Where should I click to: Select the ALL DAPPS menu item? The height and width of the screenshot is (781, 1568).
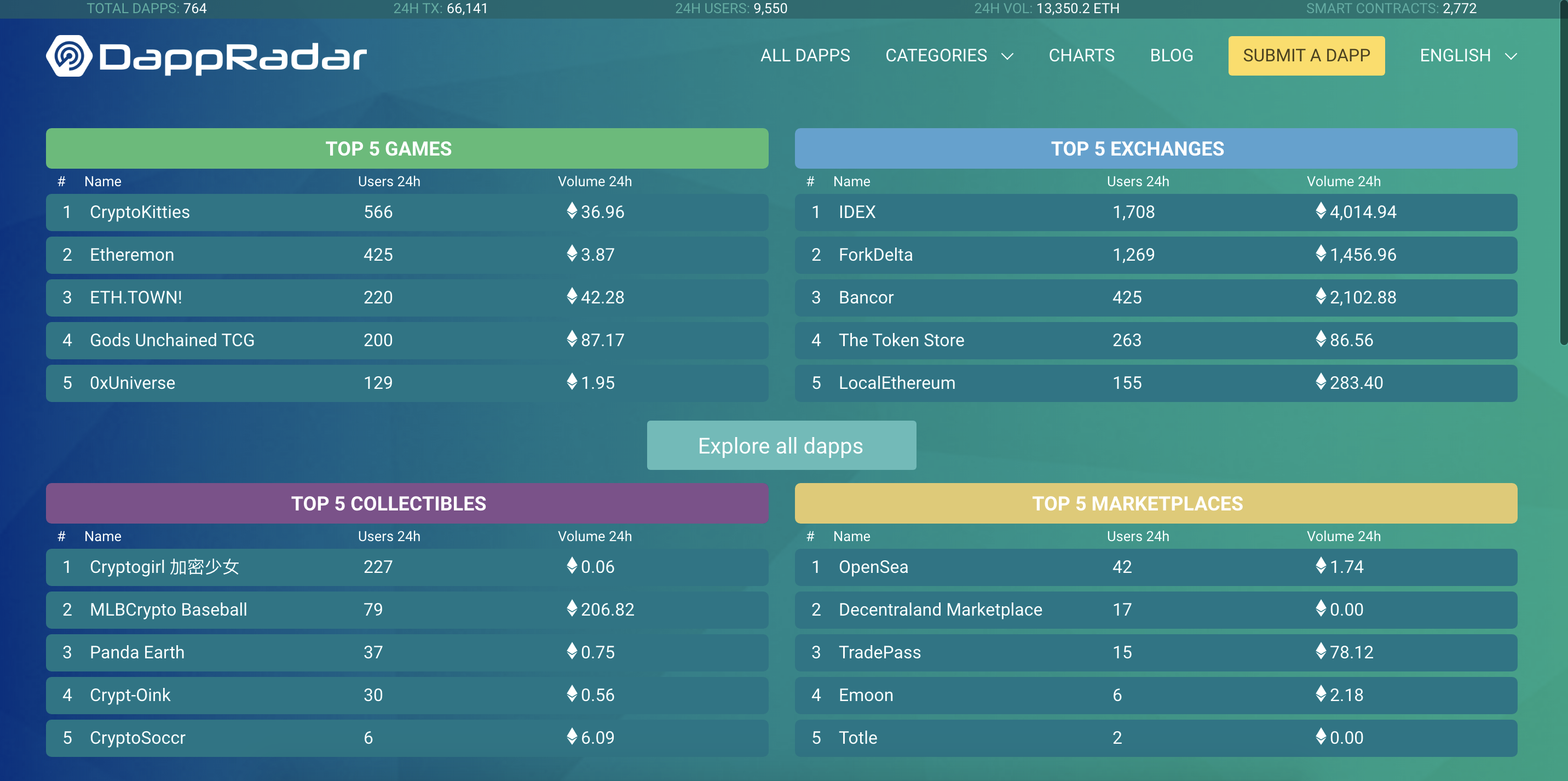(805, 55)
